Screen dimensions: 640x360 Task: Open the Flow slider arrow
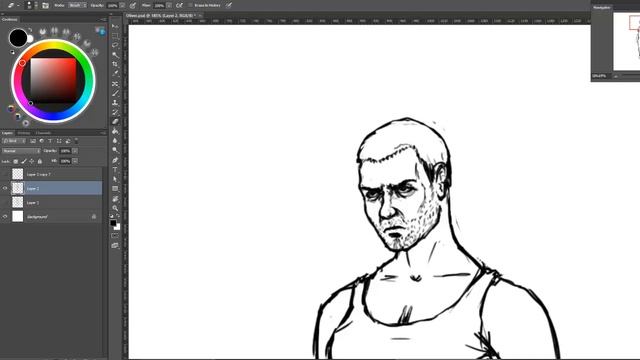(169, 5)
